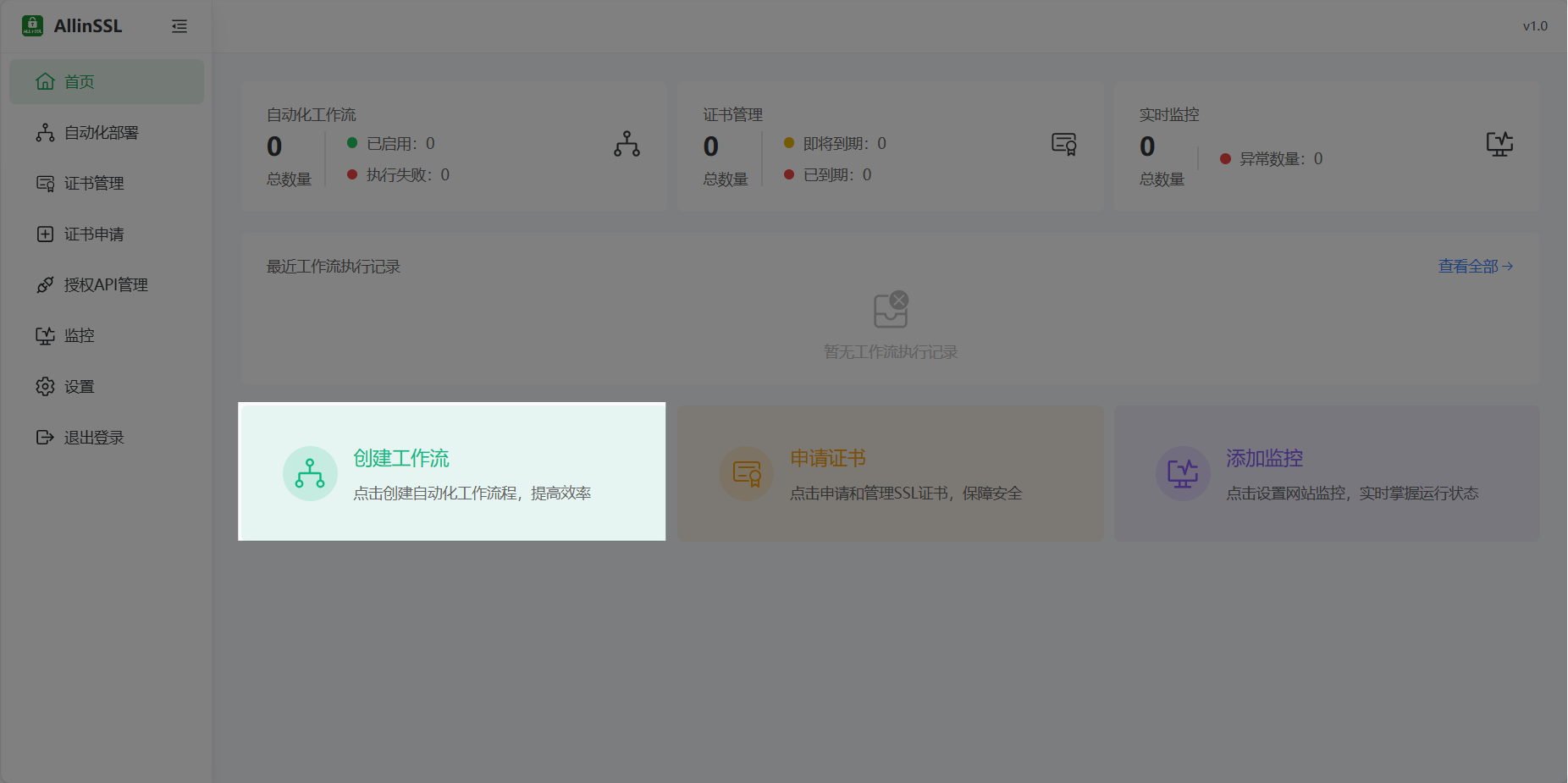Select the 授权API管理 link icon in sidebar
1568x783 pixels.
tap(45, 284)
